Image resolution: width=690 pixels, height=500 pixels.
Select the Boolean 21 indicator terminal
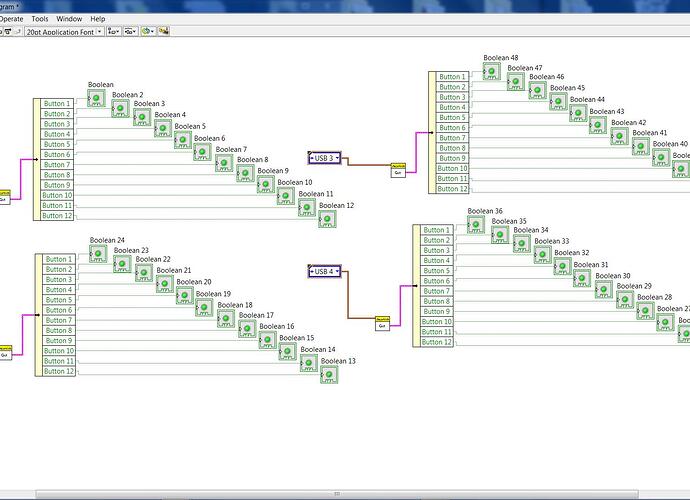165,284
